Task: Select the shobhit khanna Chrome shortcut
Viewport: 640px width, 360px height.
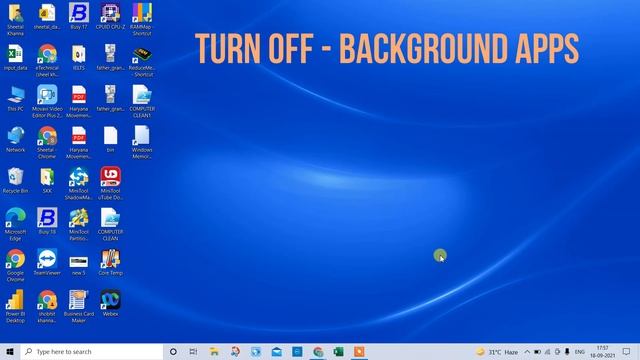Action: point(47,300)
